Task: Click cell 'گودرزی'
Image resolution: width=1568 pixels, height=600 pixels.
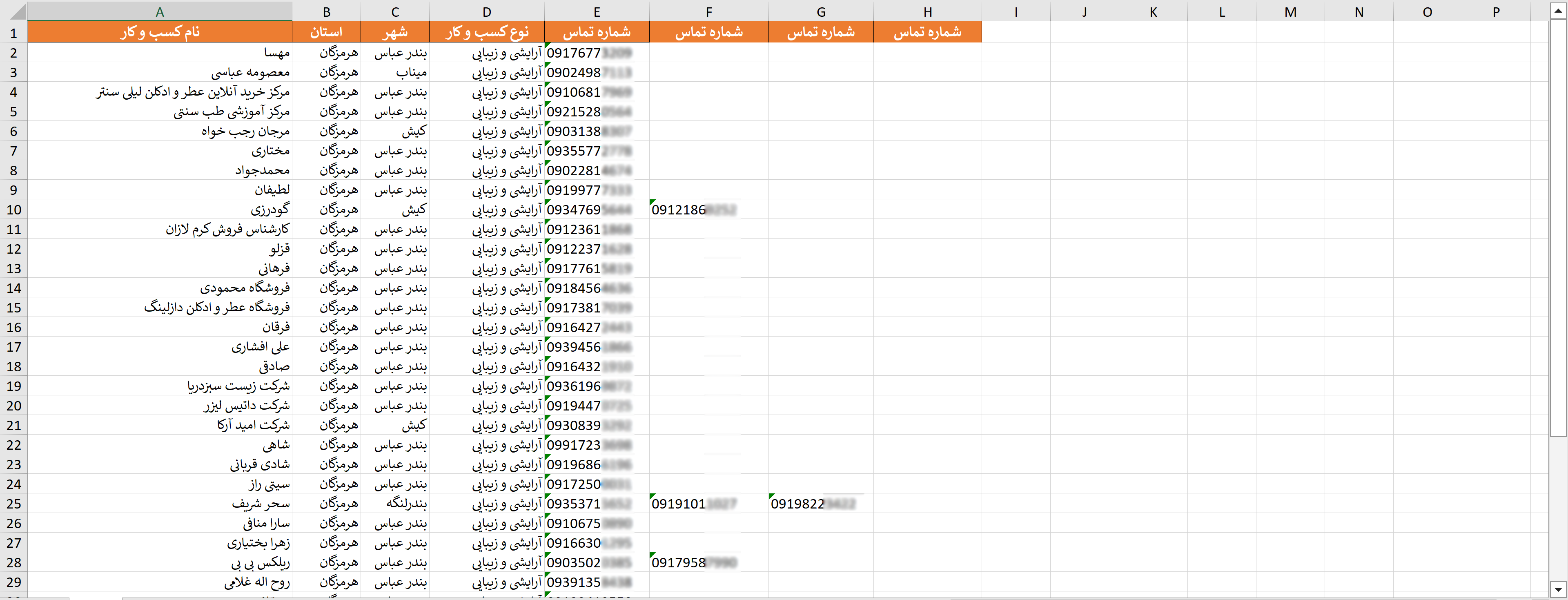Action: [x=160, y=210]
